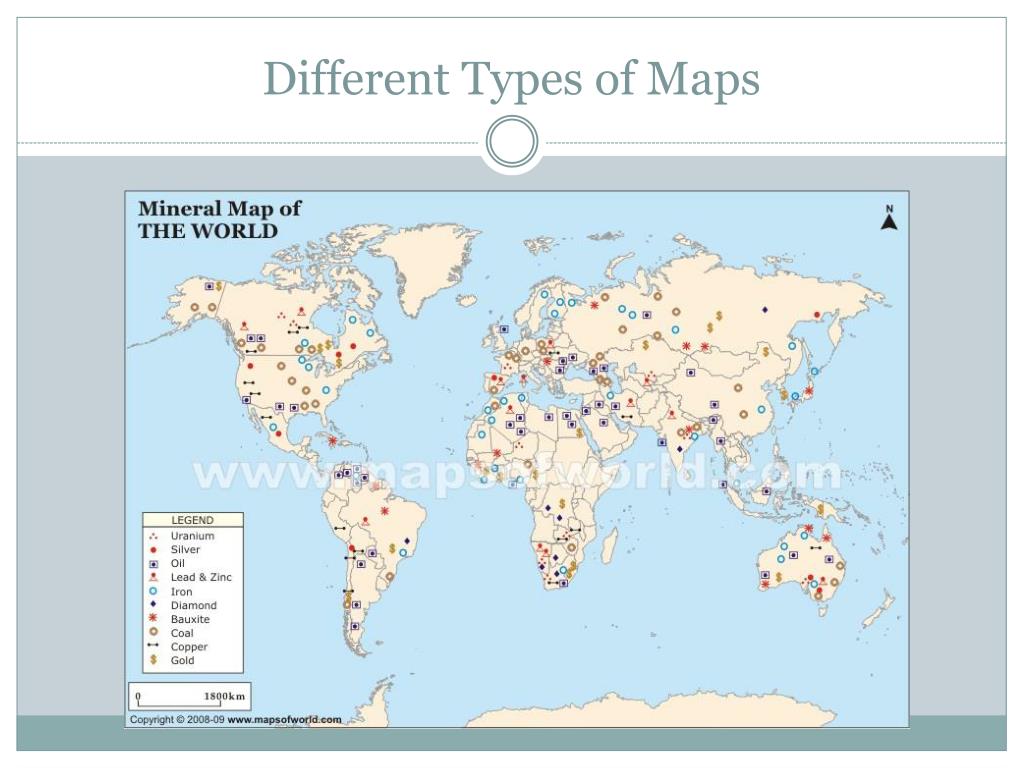Click the Diamond symbol in the legend
Viewport: 1024px width, 768px height.
click(153, 605)
